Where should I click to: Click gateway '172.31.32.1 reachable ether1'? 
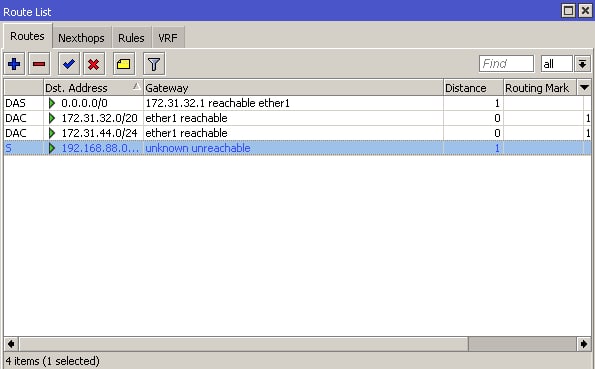point(217,103)
